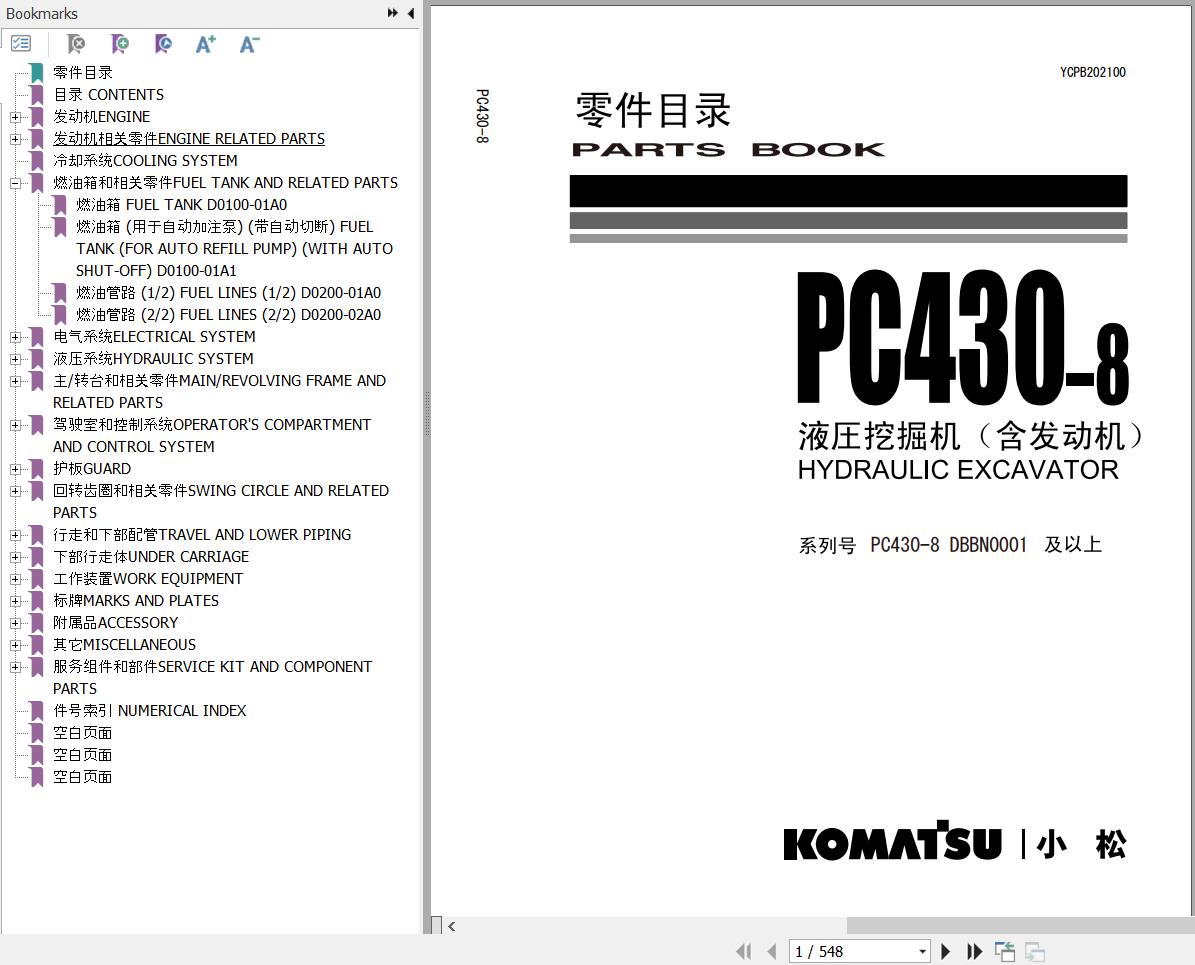Select the 发动机ENGINE bookmark
This screenshot has height=965, width=1195.
coord(101,117)
